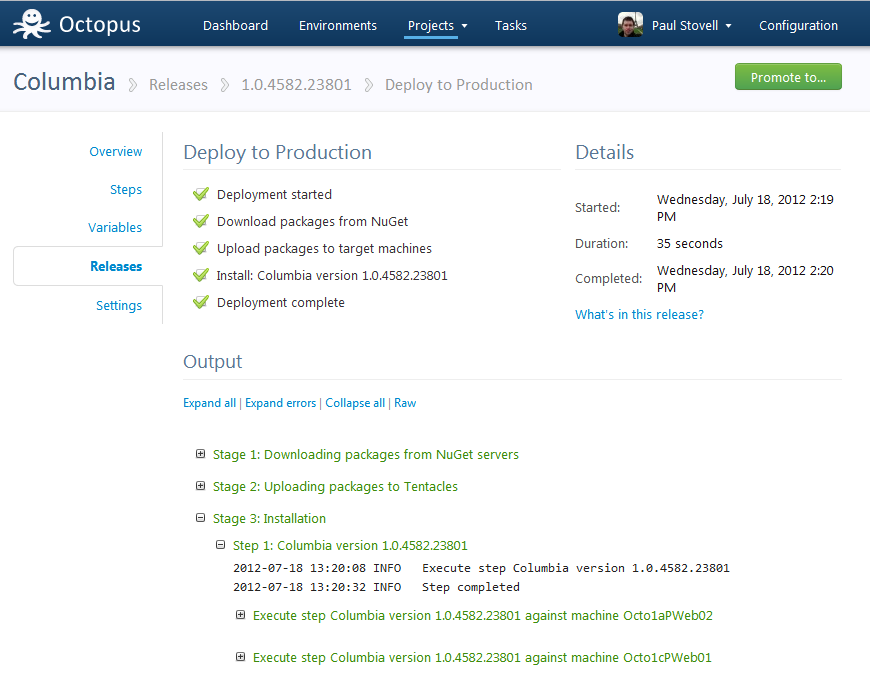Click the 1.0.4582.23801 breadcrumb entry
The width and height of the screenshot is (870, 687).
[x=296, y=85]
